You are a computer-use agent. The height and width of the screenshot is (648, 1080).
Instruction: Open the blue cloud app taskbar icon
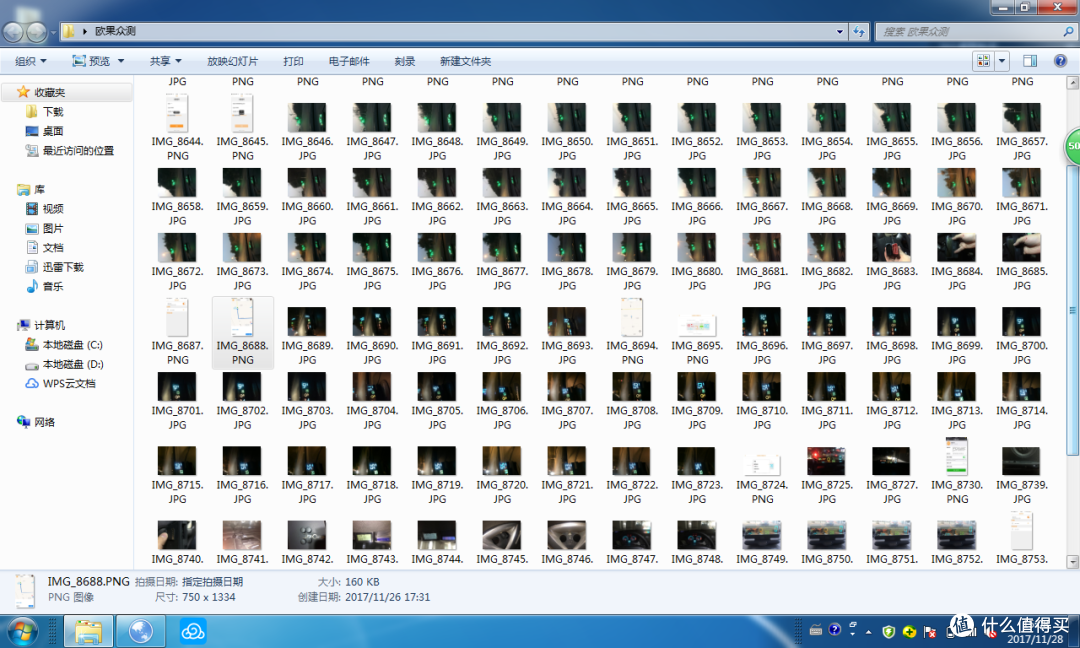pos(193,631)
